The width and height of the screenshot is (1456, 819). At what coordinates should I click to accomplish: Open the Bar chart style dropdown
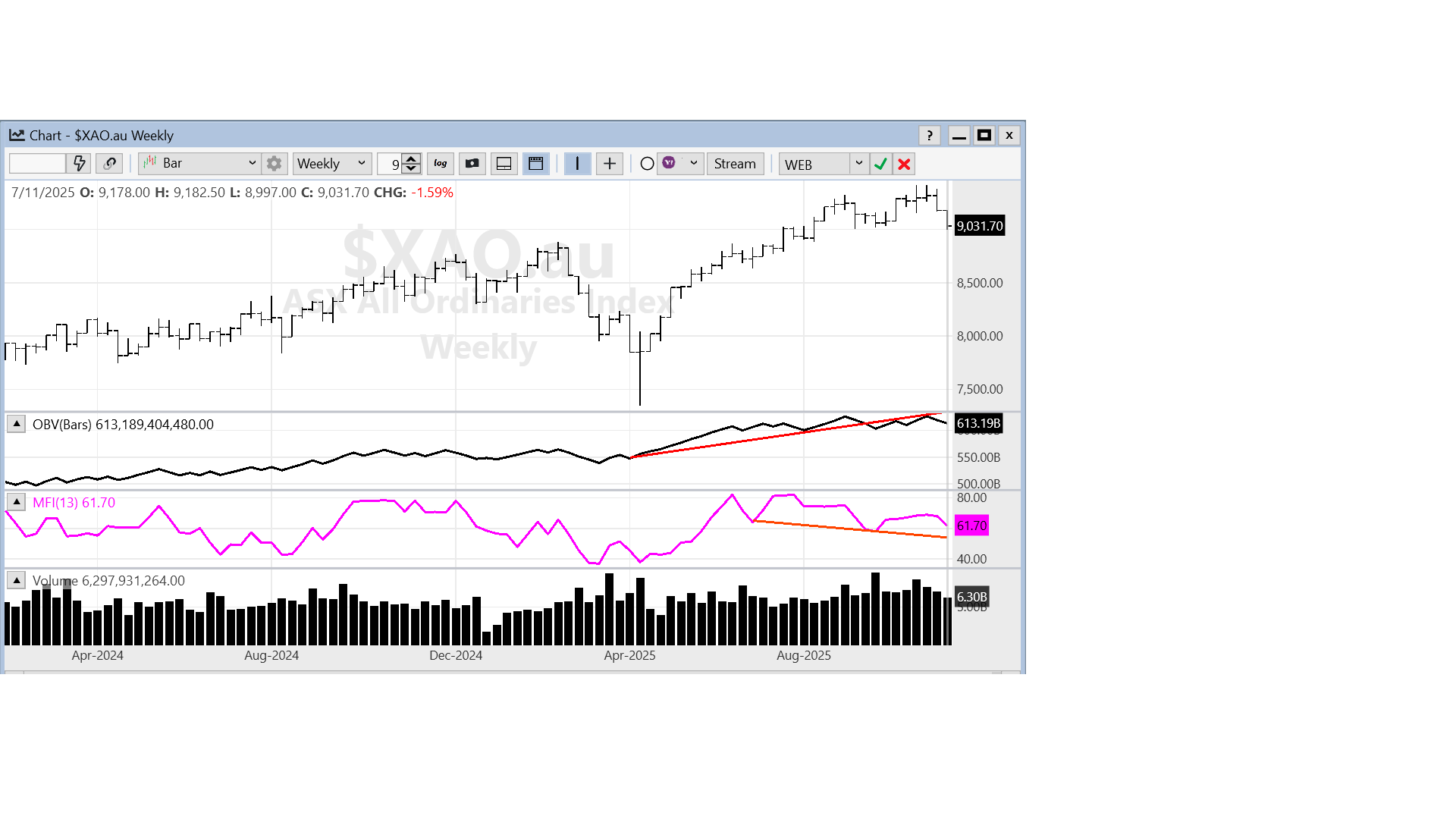[200, 164]
